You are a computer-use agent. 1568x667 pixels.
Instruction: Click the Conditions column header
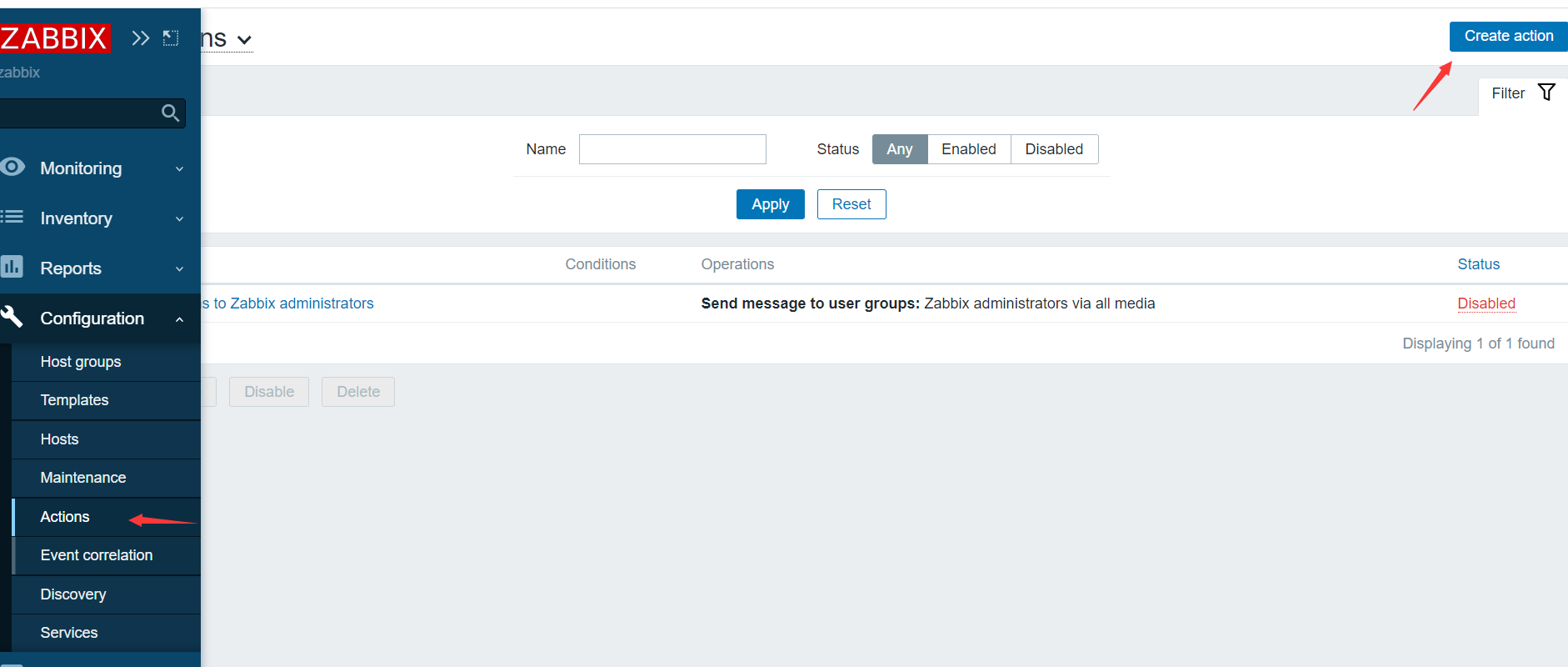tap(601, 264)
